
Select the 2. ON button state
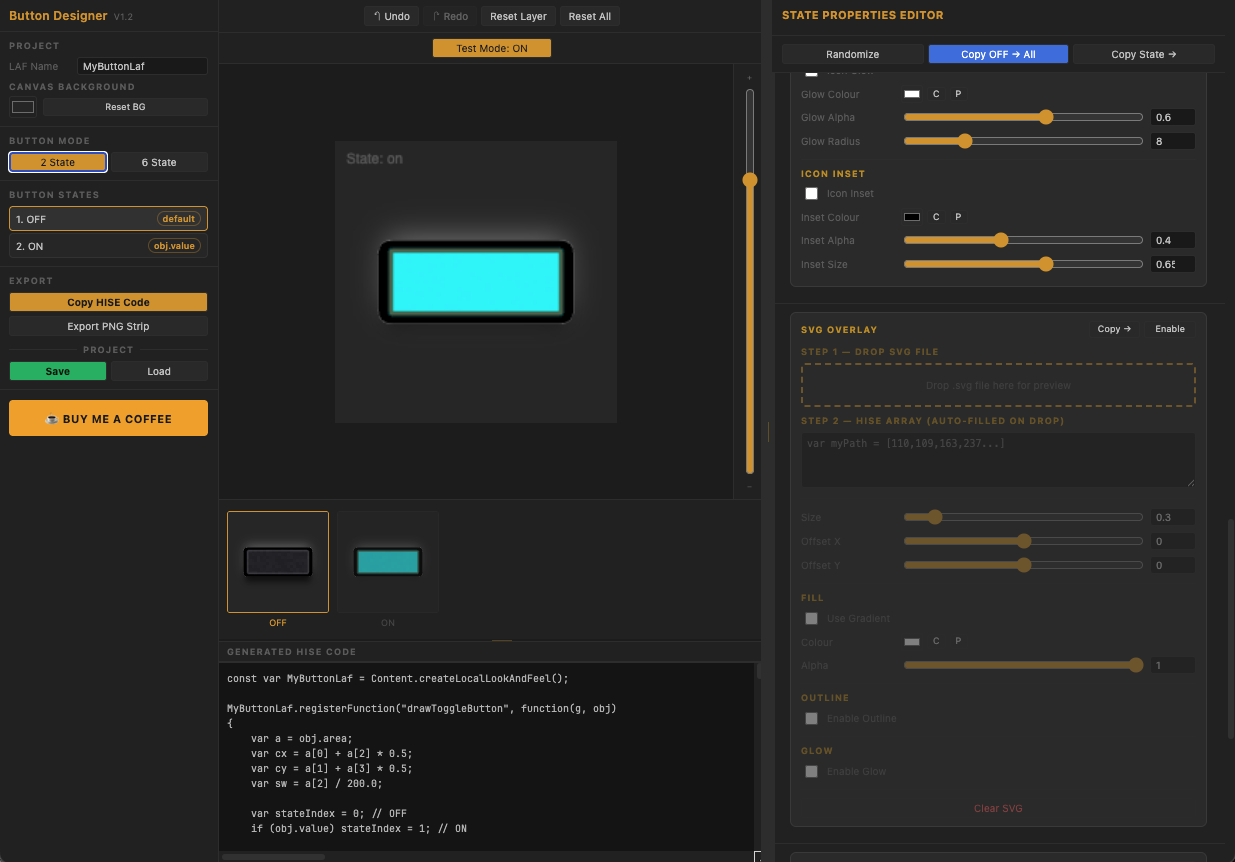[108, 246]
